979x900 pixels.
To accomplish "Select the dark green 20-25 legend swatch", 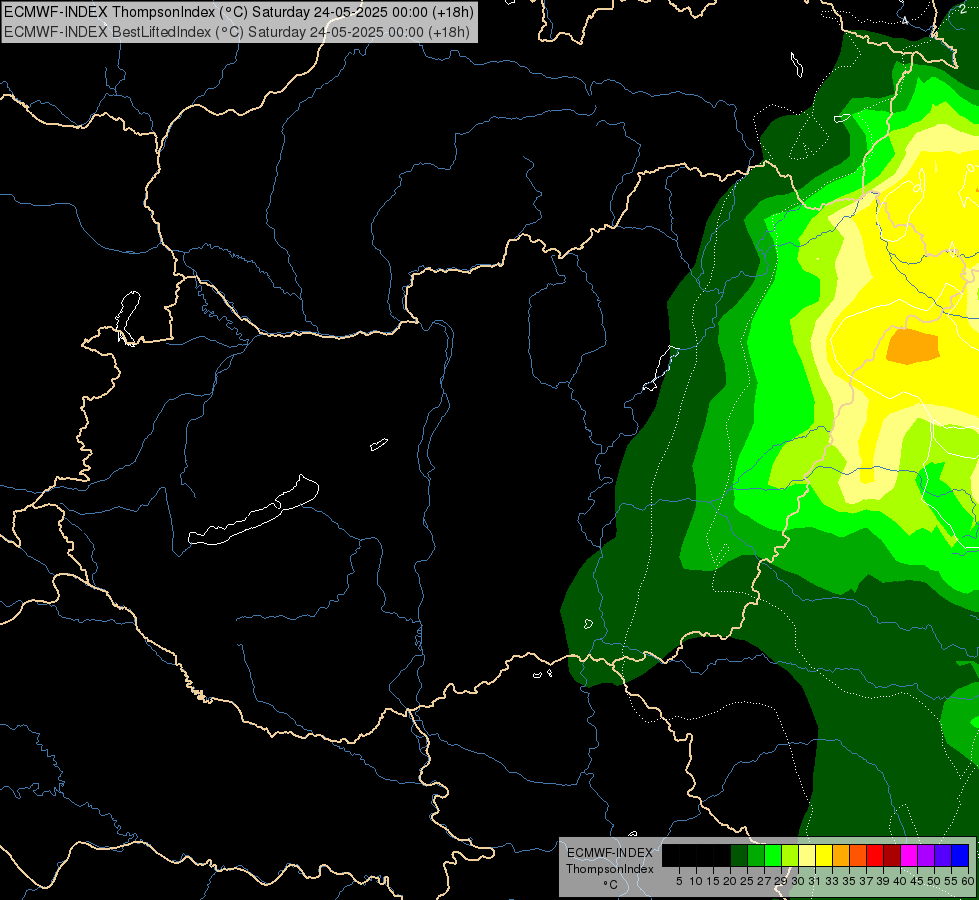I will (739, 855).
